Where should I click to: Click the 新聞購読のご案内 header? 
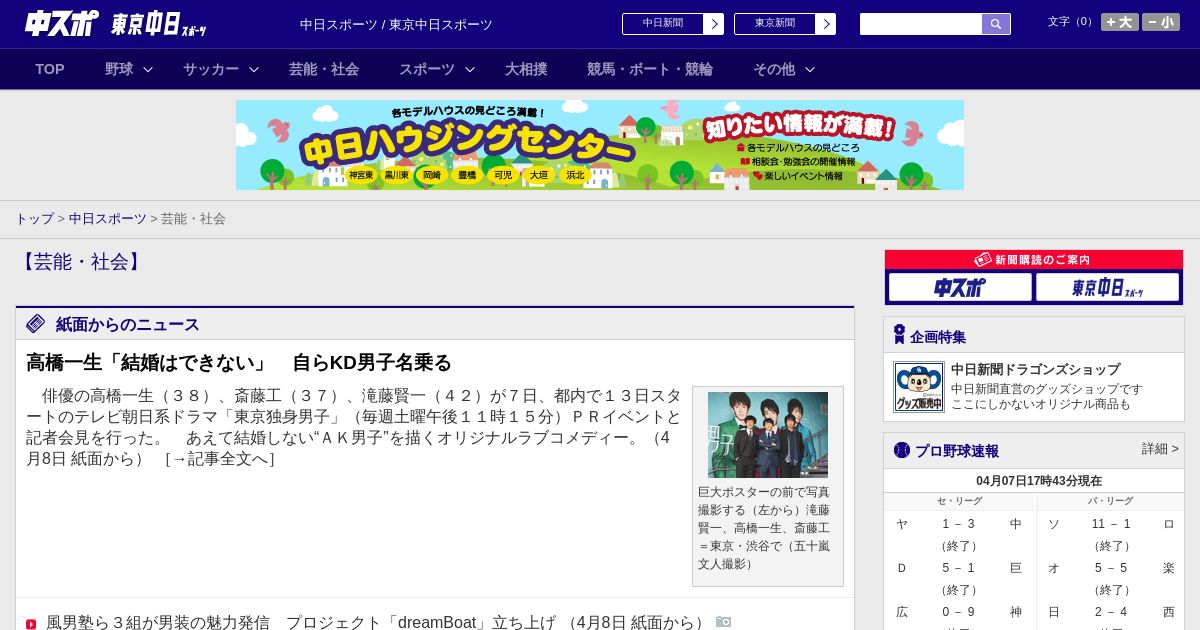point(1034,260)
